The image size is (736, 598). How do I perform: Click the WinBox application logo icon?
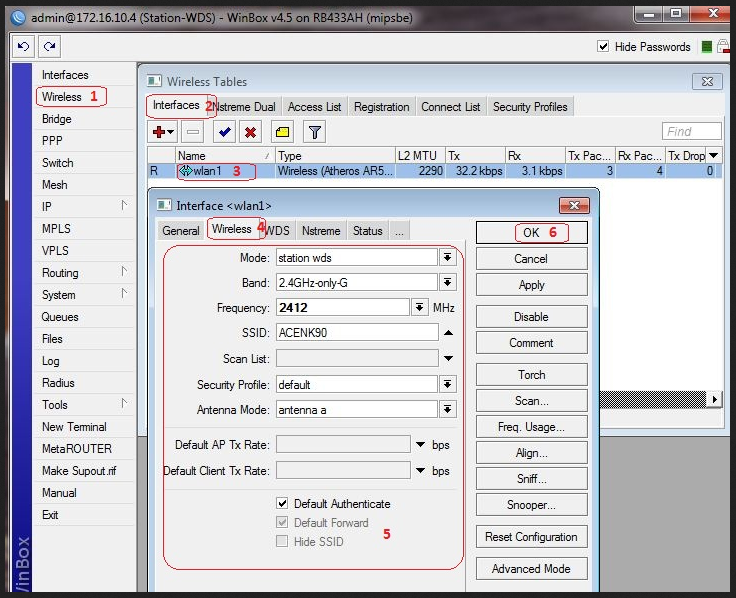click(18, 18)
